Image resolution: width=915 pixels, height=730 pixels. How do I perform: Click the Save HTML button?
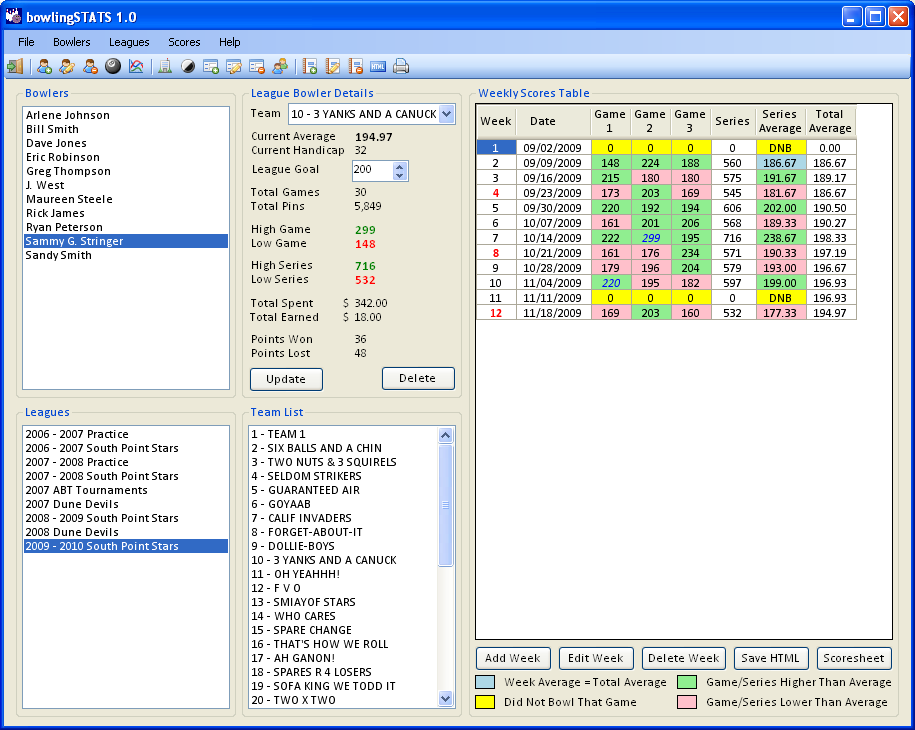[772, 658]
